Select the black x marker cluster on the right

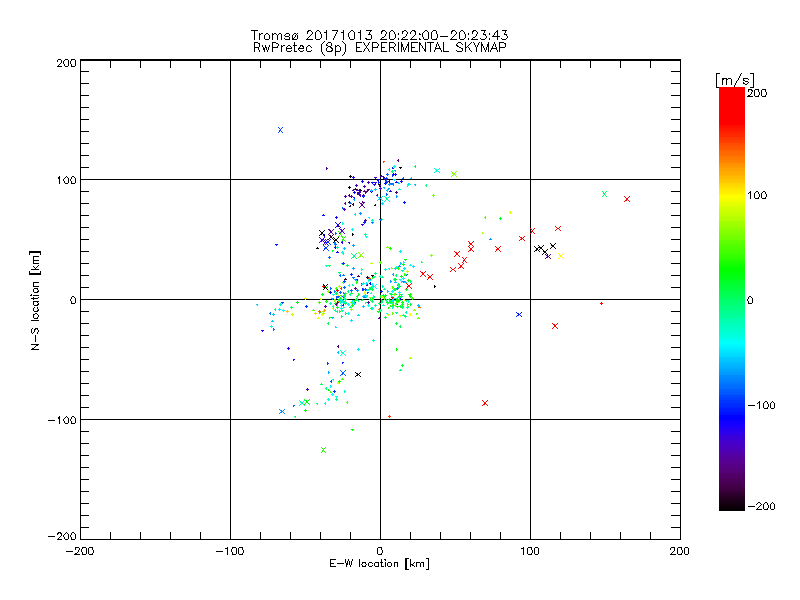click(543, 249)
